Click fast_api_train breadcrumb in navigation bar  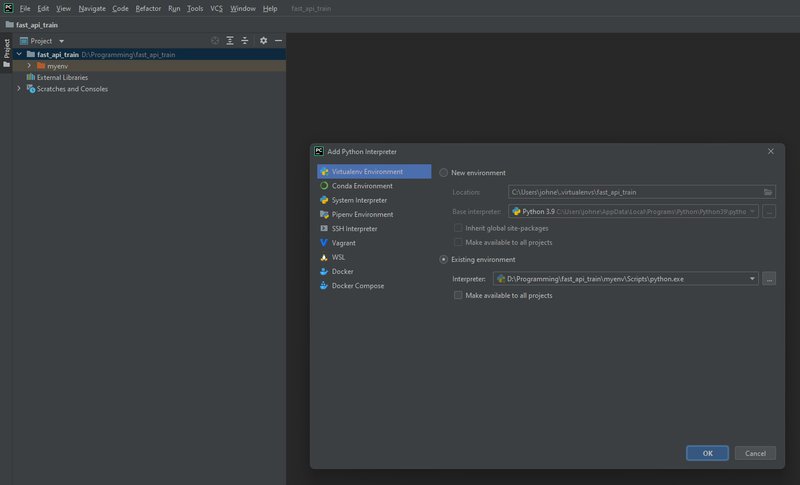point(32,24)
